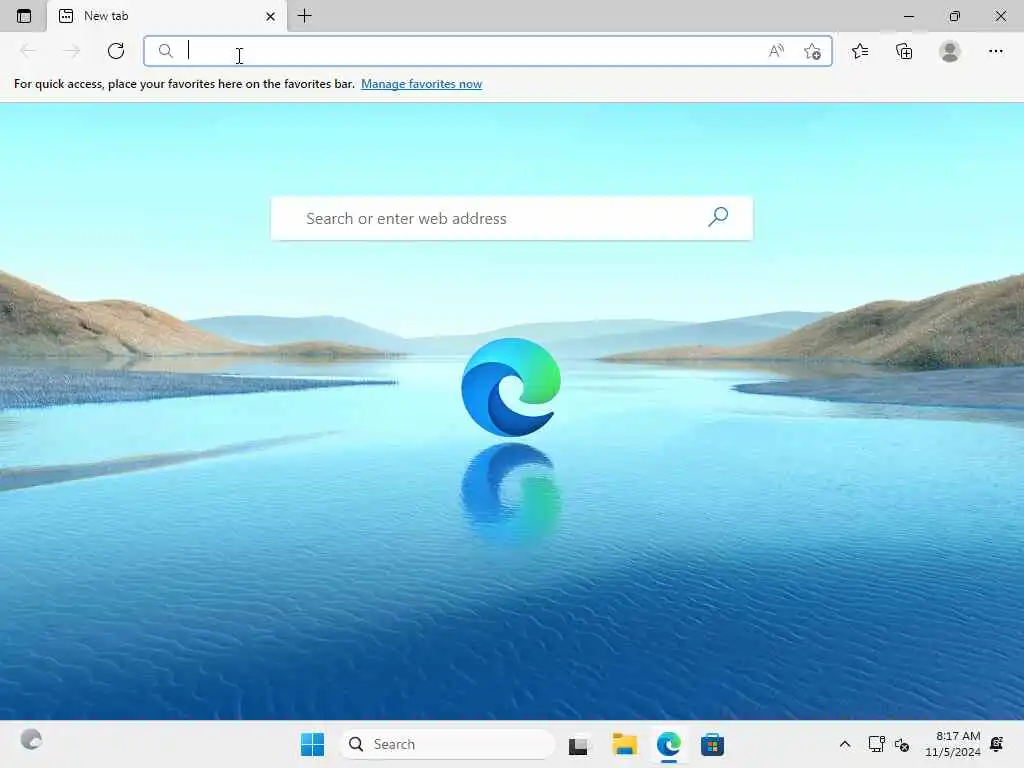Screen dimensions: 1024x768
Task: Click the Back navigation arrow
Action: click(28, 51)
